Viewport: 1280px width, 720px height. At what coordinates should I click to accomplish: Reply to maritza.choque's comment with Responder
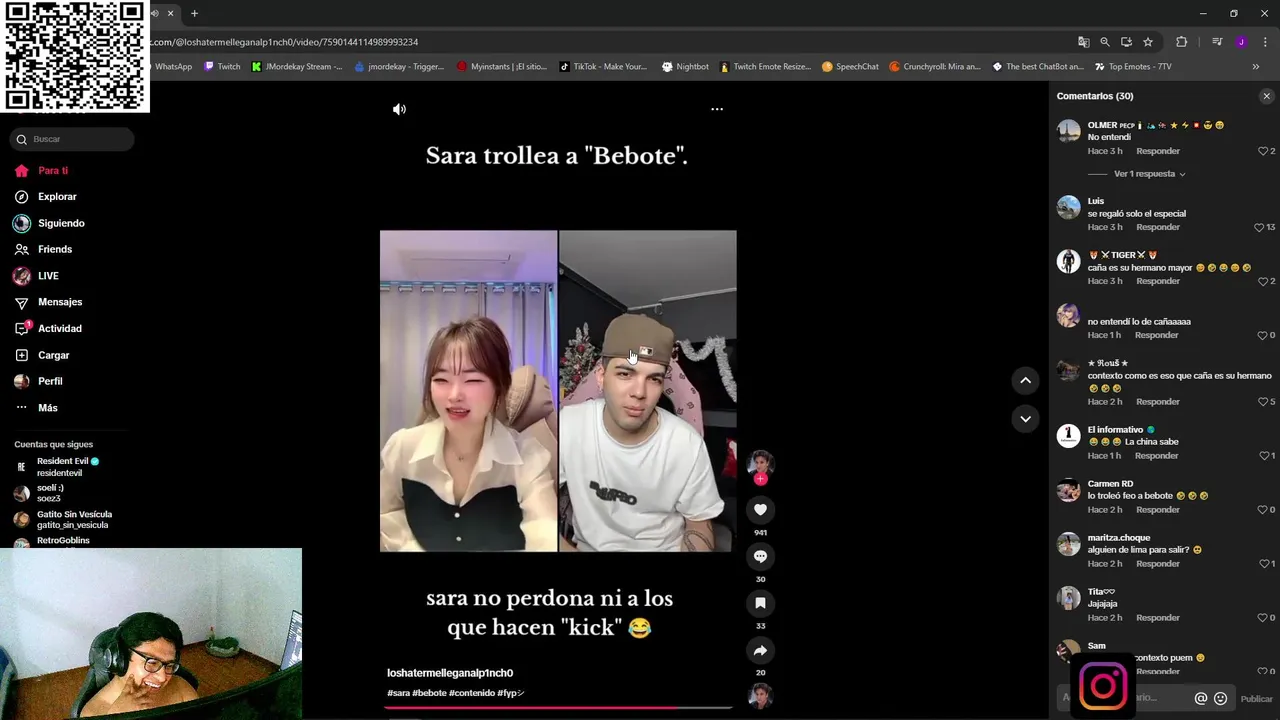pyautogui.click(x=1158, y=564)
